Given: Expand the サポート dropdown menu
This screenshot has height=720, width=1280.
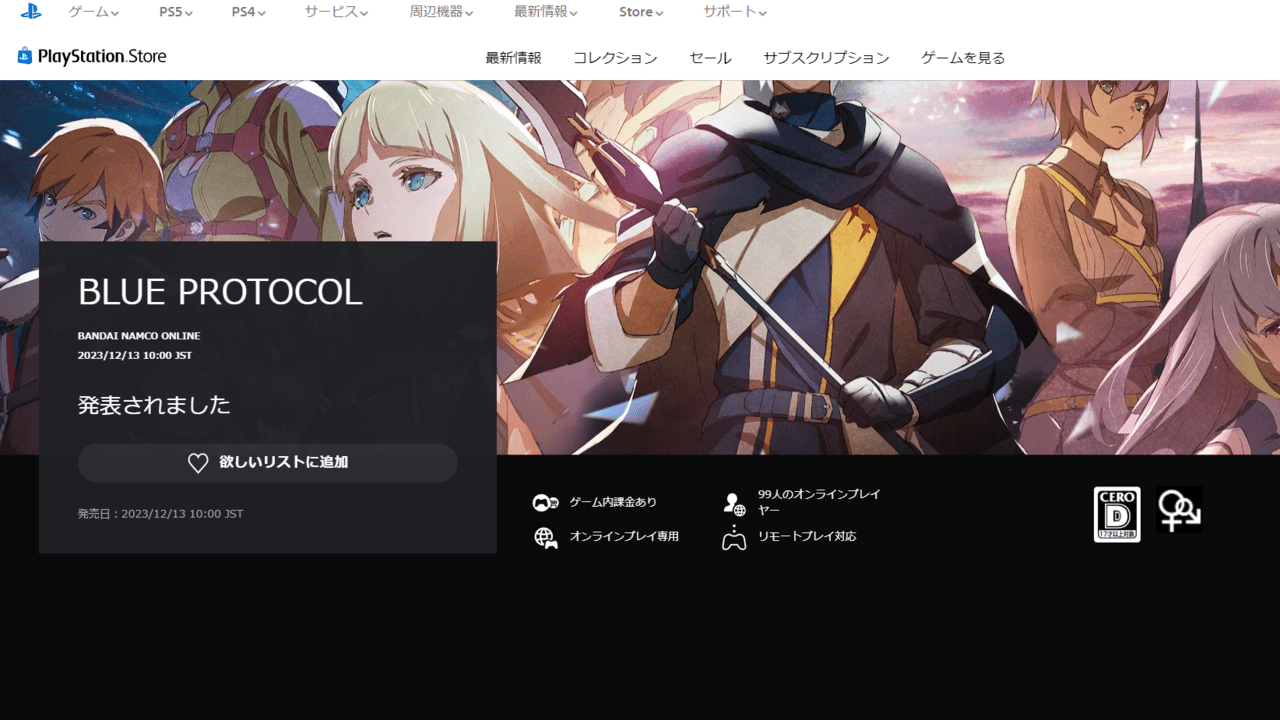Looking at the screenshot, I should pos(735,12).
